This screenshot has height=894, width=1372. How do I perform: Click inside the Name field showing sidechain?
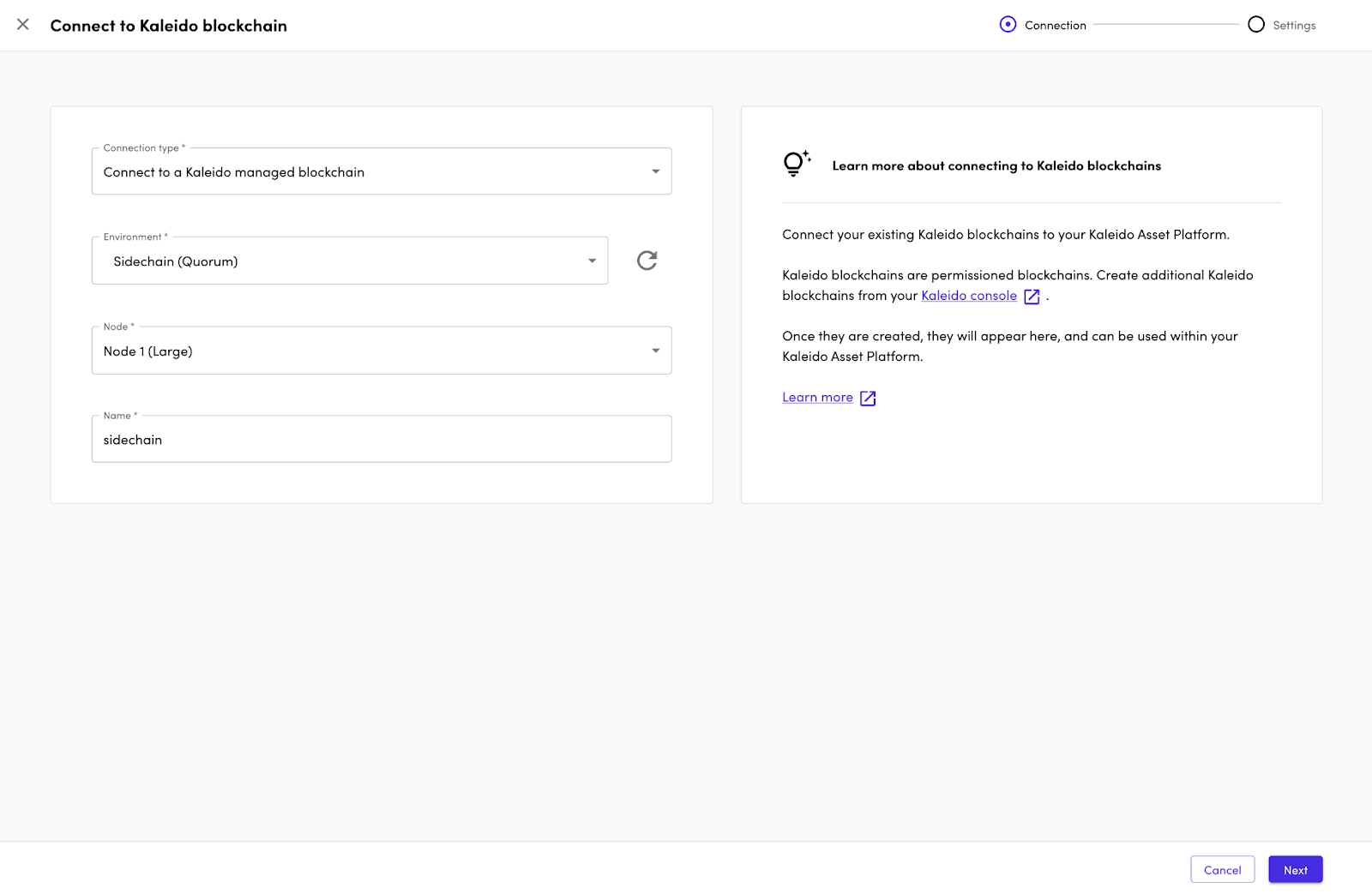point(382,439)
